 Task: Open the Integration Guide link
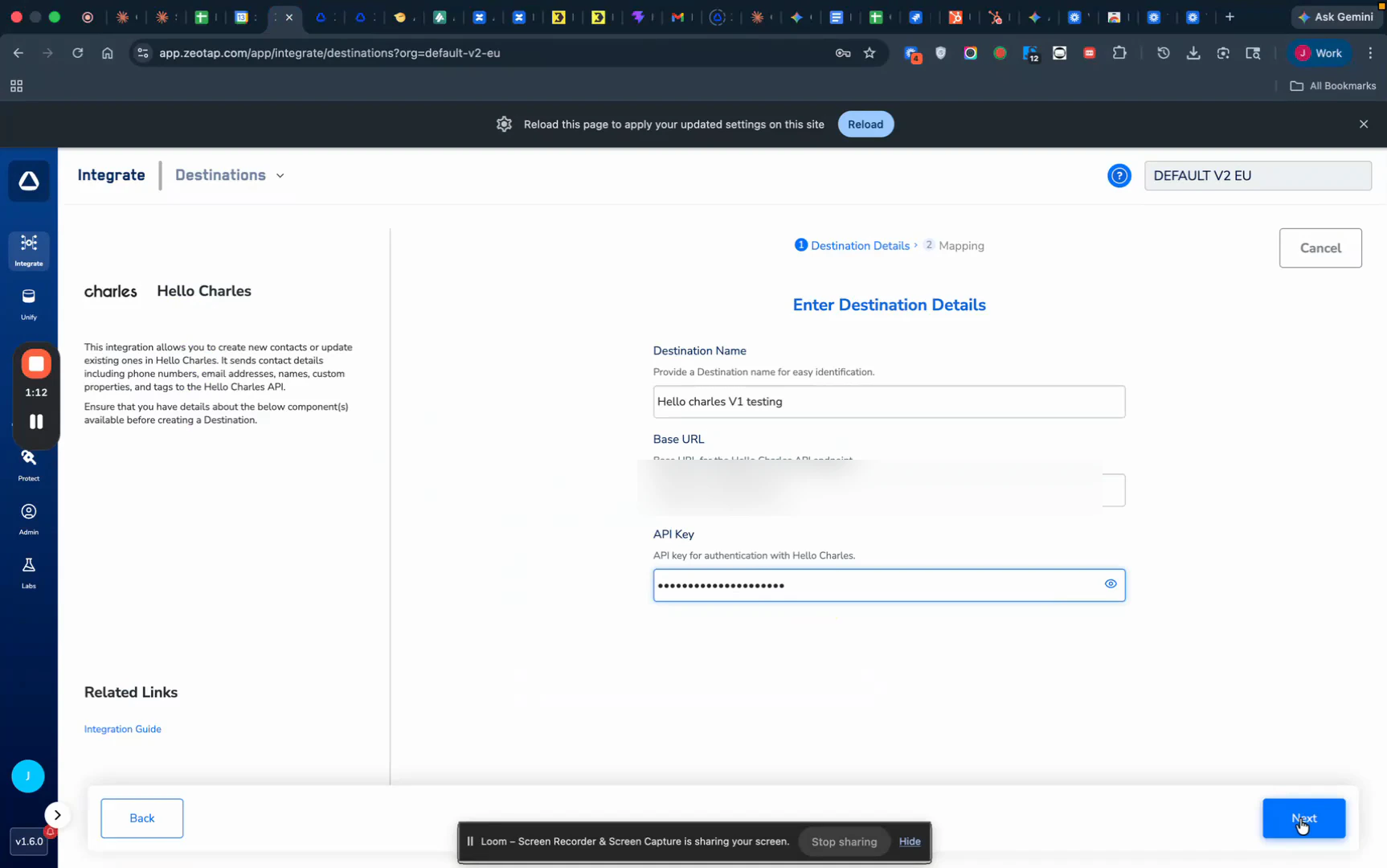[x=123, y=729]
